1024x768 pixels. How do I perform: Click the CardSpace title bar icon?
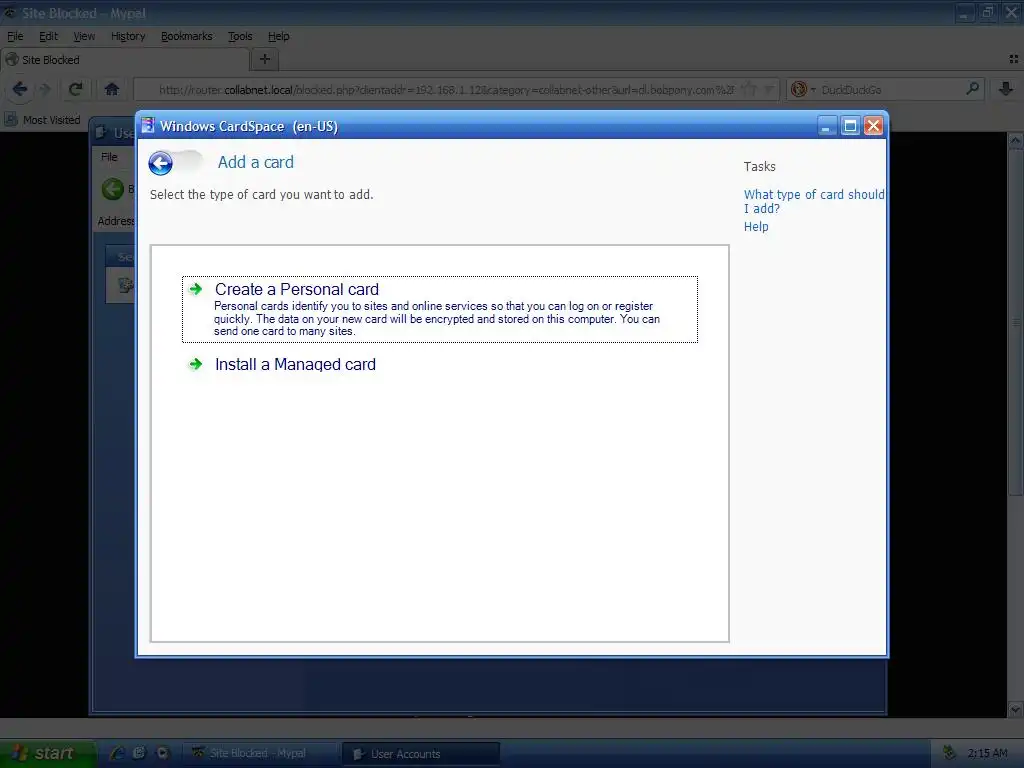pos(148,125)
